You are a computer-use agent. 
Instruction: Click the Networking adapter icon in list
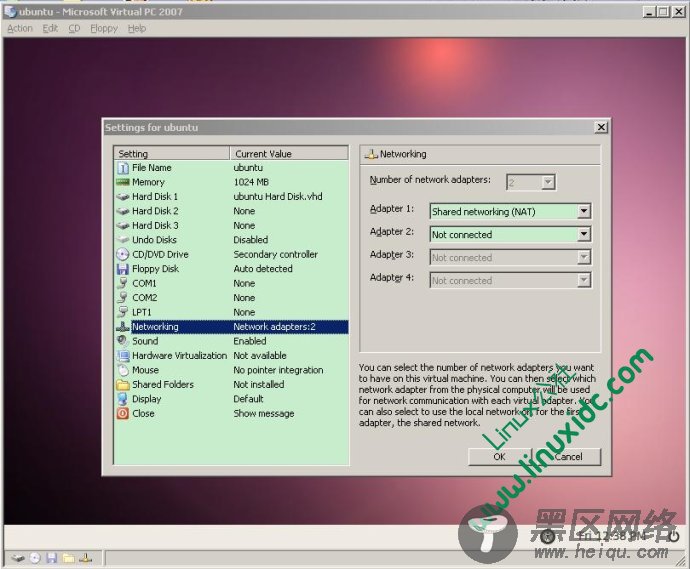(x=123, y=327)
